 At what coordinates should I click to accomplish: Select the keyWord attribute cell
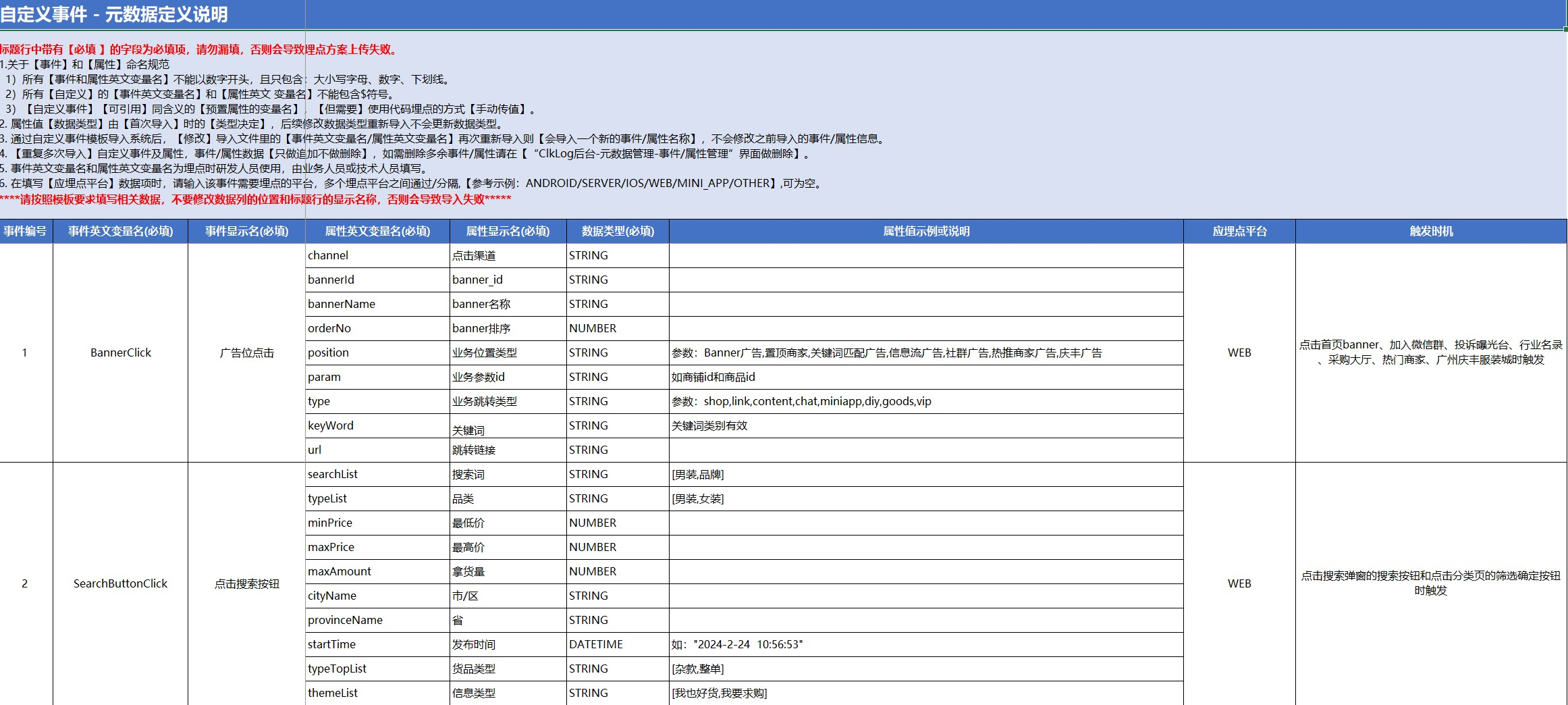pyautogui.click(x=377, y=425)
